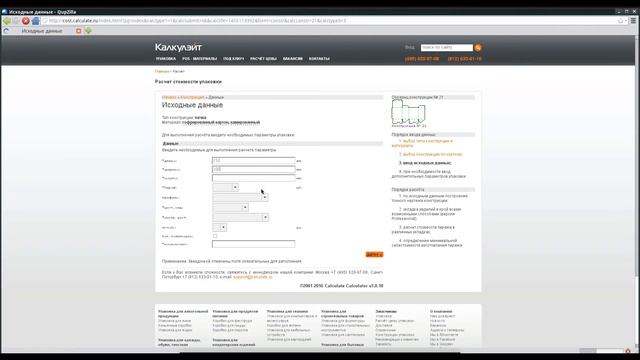
Task: Click the '3. ввод исходных данных' text
Action: [425, 163]
